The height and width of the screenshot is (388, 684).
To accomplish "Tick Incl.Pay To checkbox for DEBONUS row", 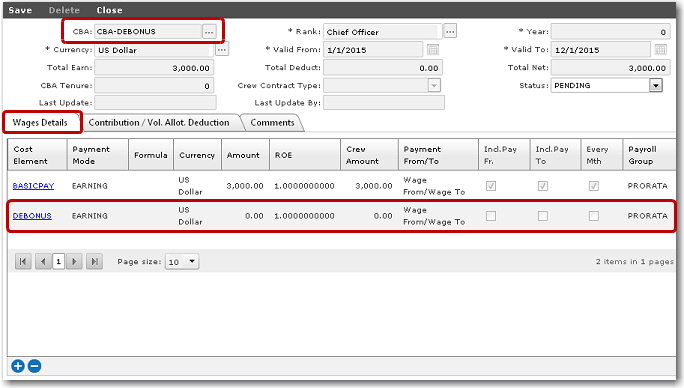I will click(543, 216).
